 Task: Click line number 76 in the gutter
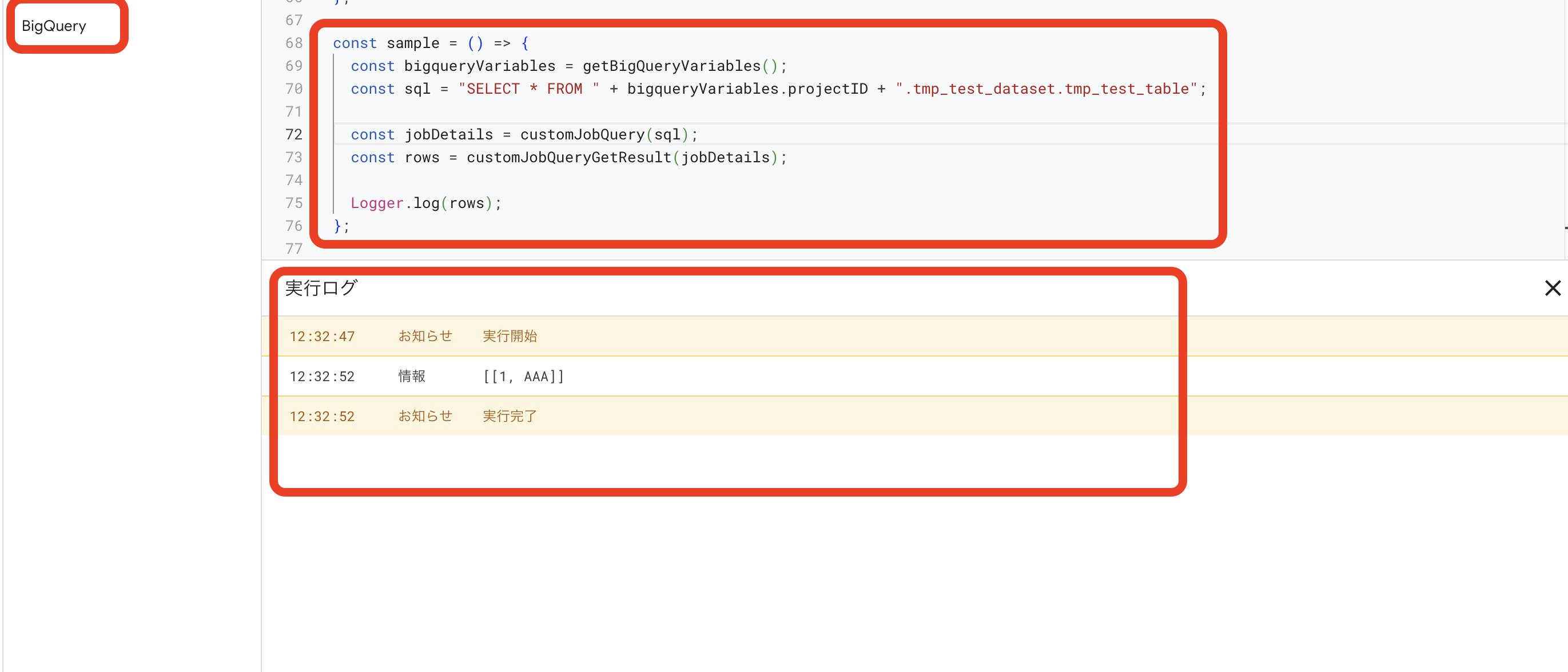point(294,226)
